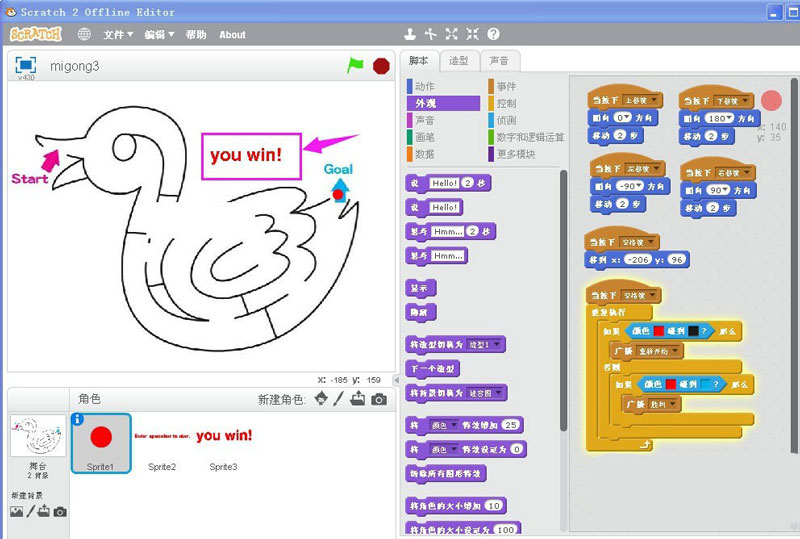800x539 pixels.
Task: Click the y value field showing 96
Action: pos(677,259)
